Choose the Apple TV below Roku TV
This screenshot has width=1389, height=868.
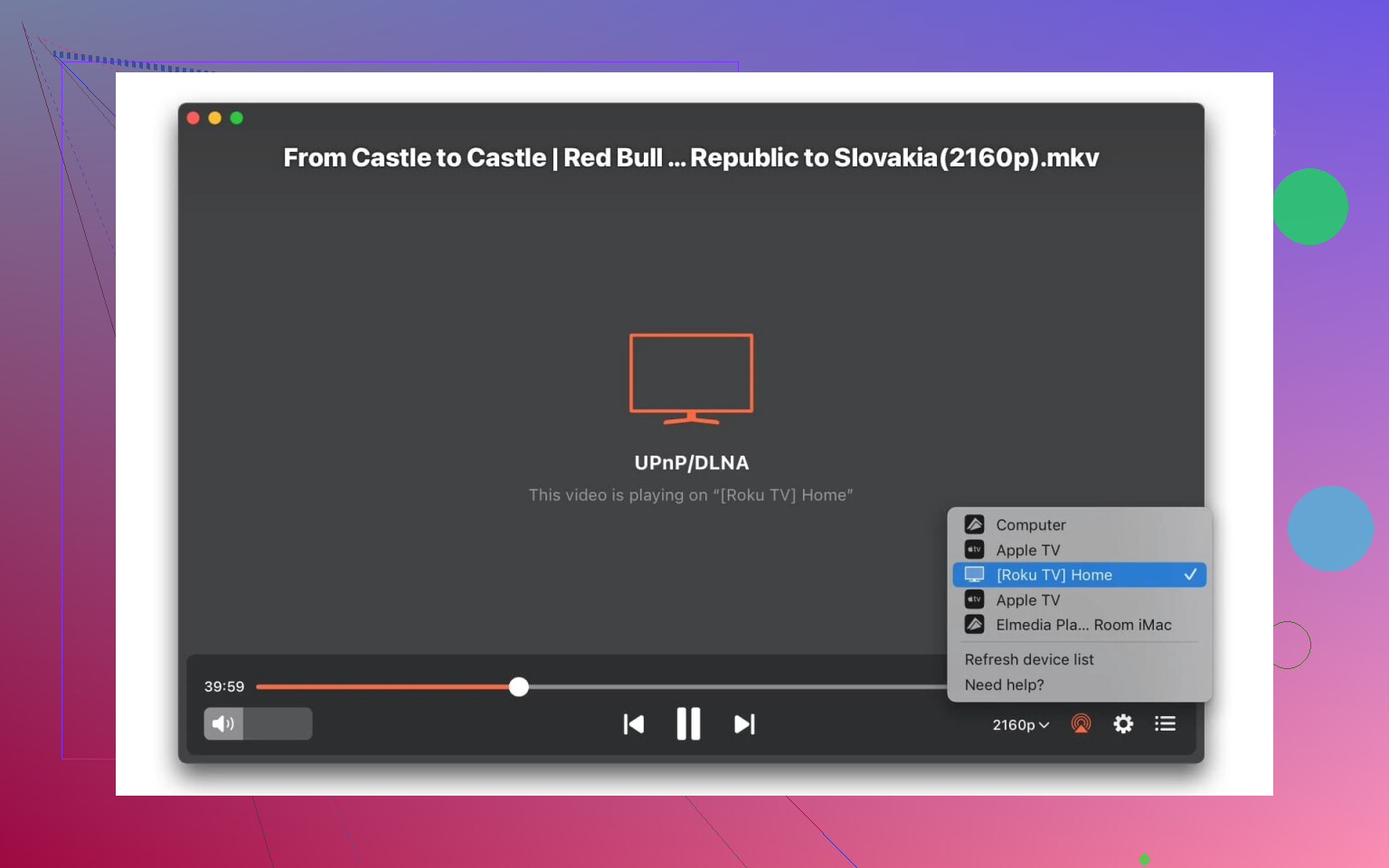pos(1080,599)
